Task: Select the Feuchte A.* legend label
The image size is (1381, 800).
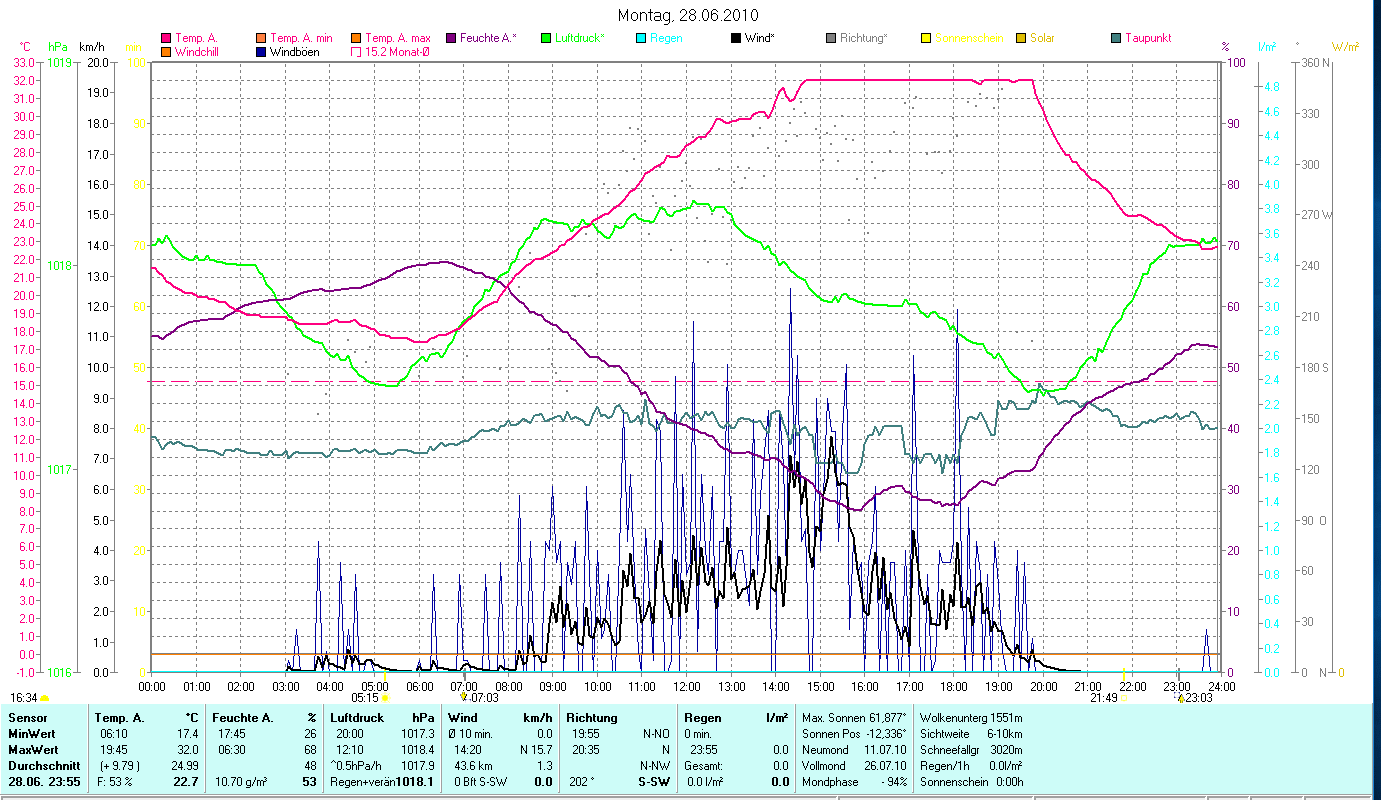Action: (488, 38)
